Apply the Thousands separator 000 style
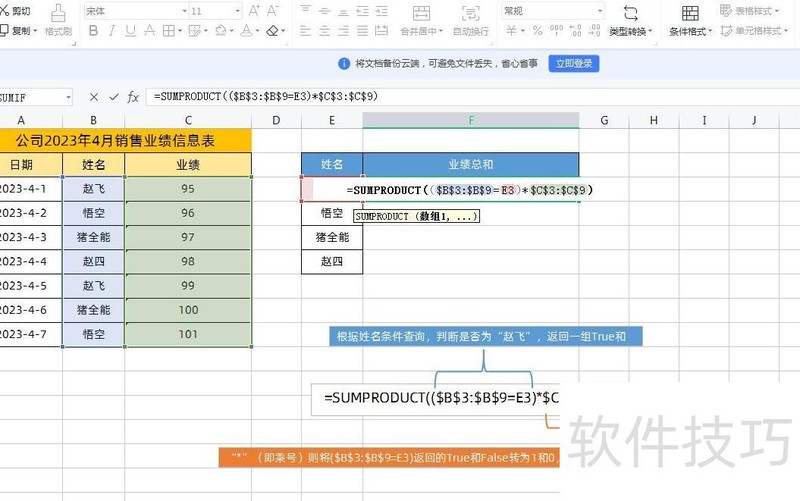Viewport: 800px width, 501px height. coord(557,31)
